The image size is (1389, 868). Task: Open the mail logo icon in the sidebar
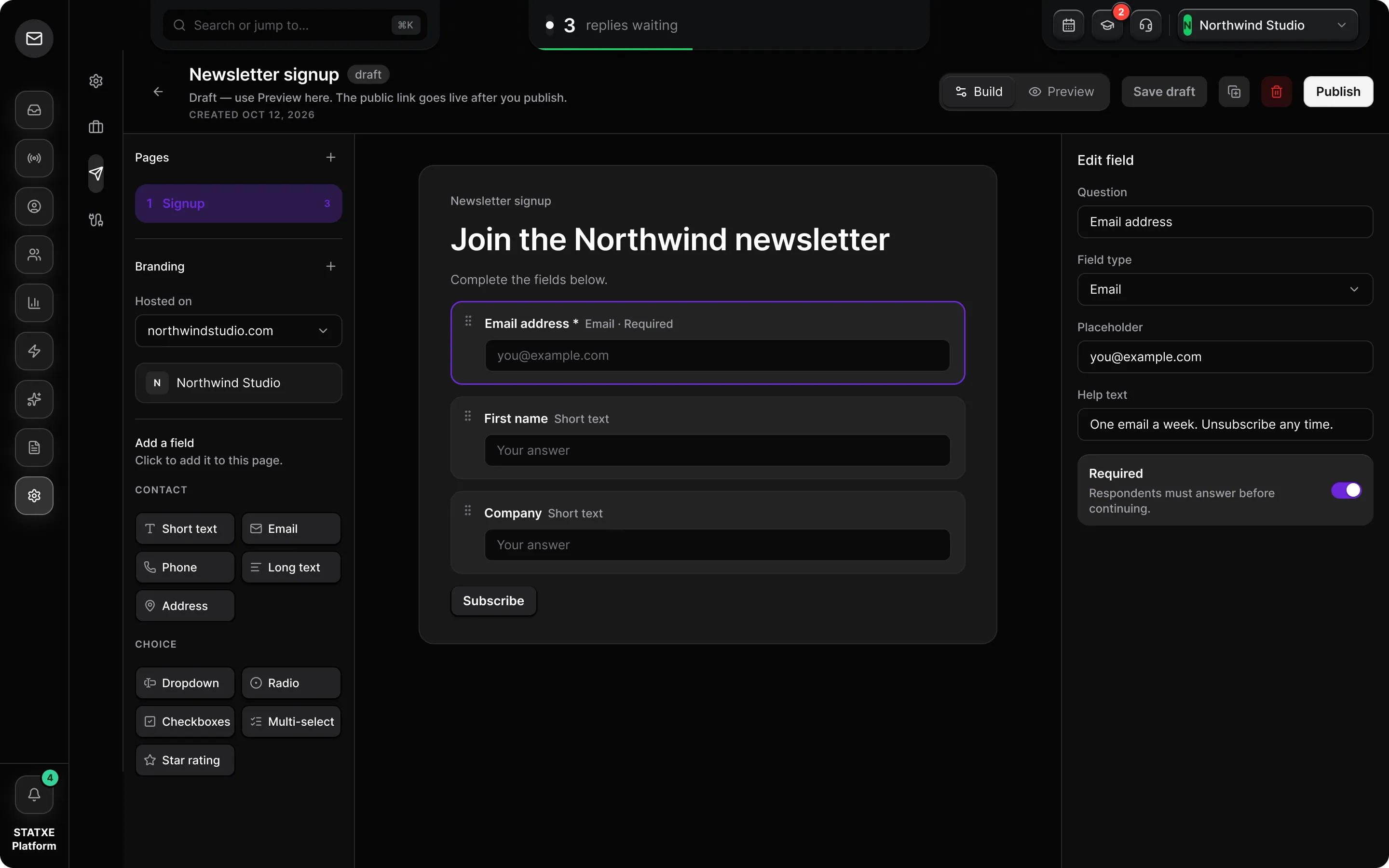click(34, 39)
